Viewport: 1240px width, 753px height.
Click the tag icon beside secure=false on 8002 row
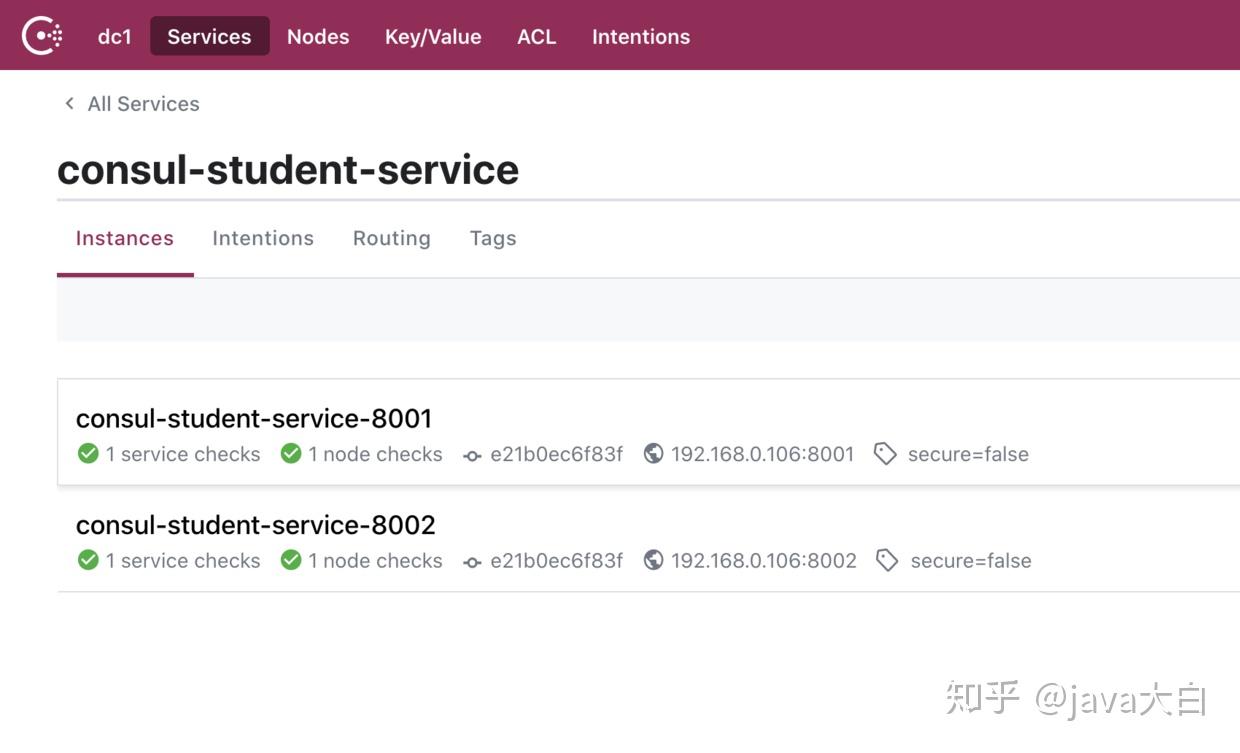[887, 561]
